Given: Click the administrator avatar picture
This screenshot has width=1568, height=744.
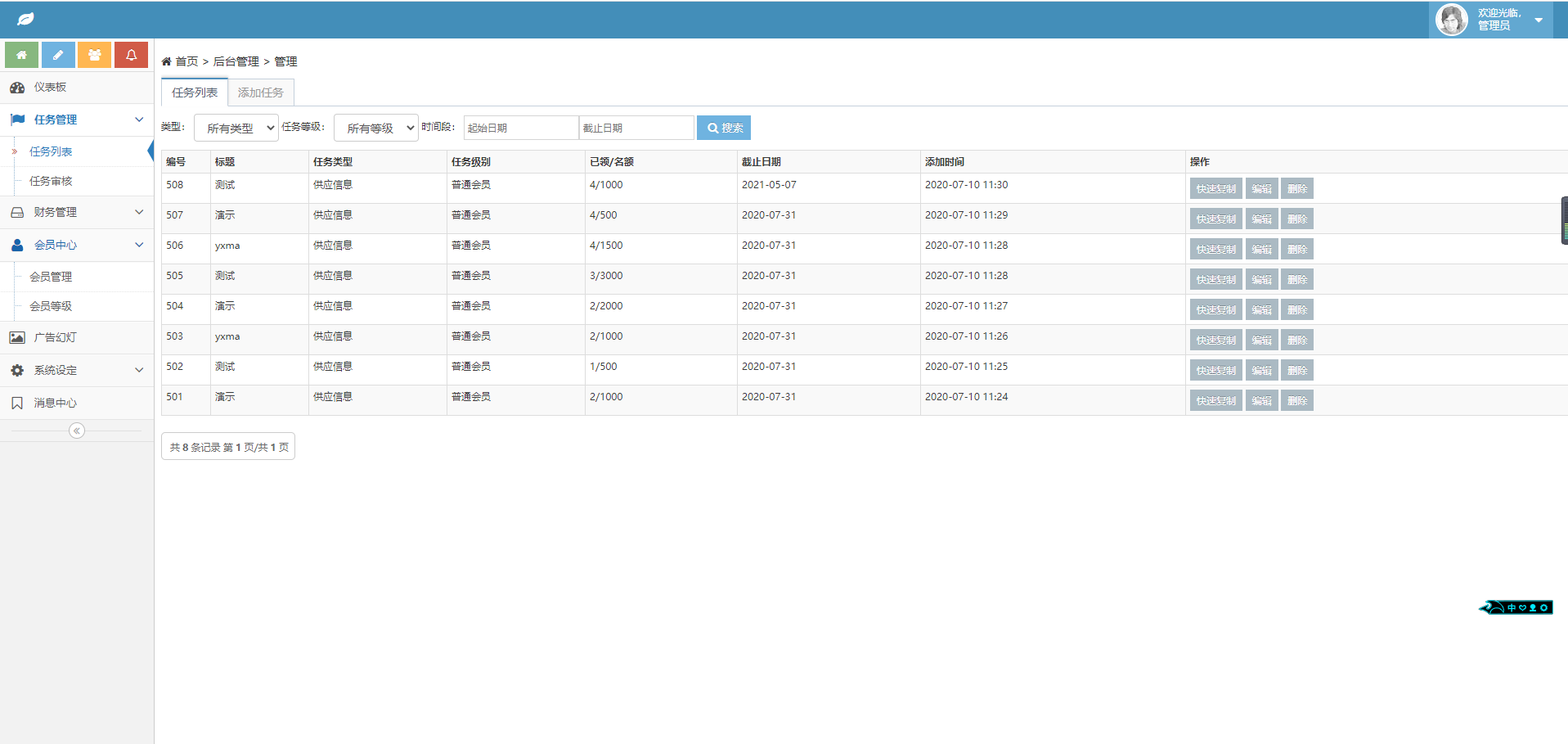Looking at the screenshot, I should point(1452,20).
